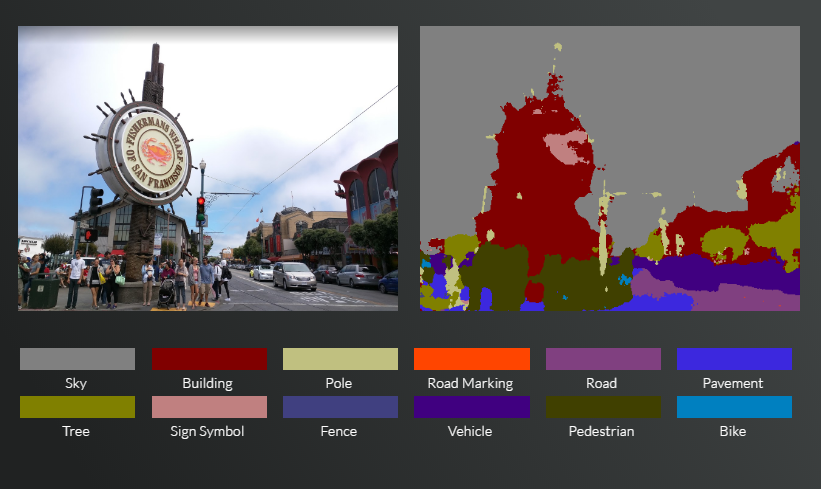Select the dark red Building swatch
This screenshot has height=489, width=821.
[x=209, y=359]
